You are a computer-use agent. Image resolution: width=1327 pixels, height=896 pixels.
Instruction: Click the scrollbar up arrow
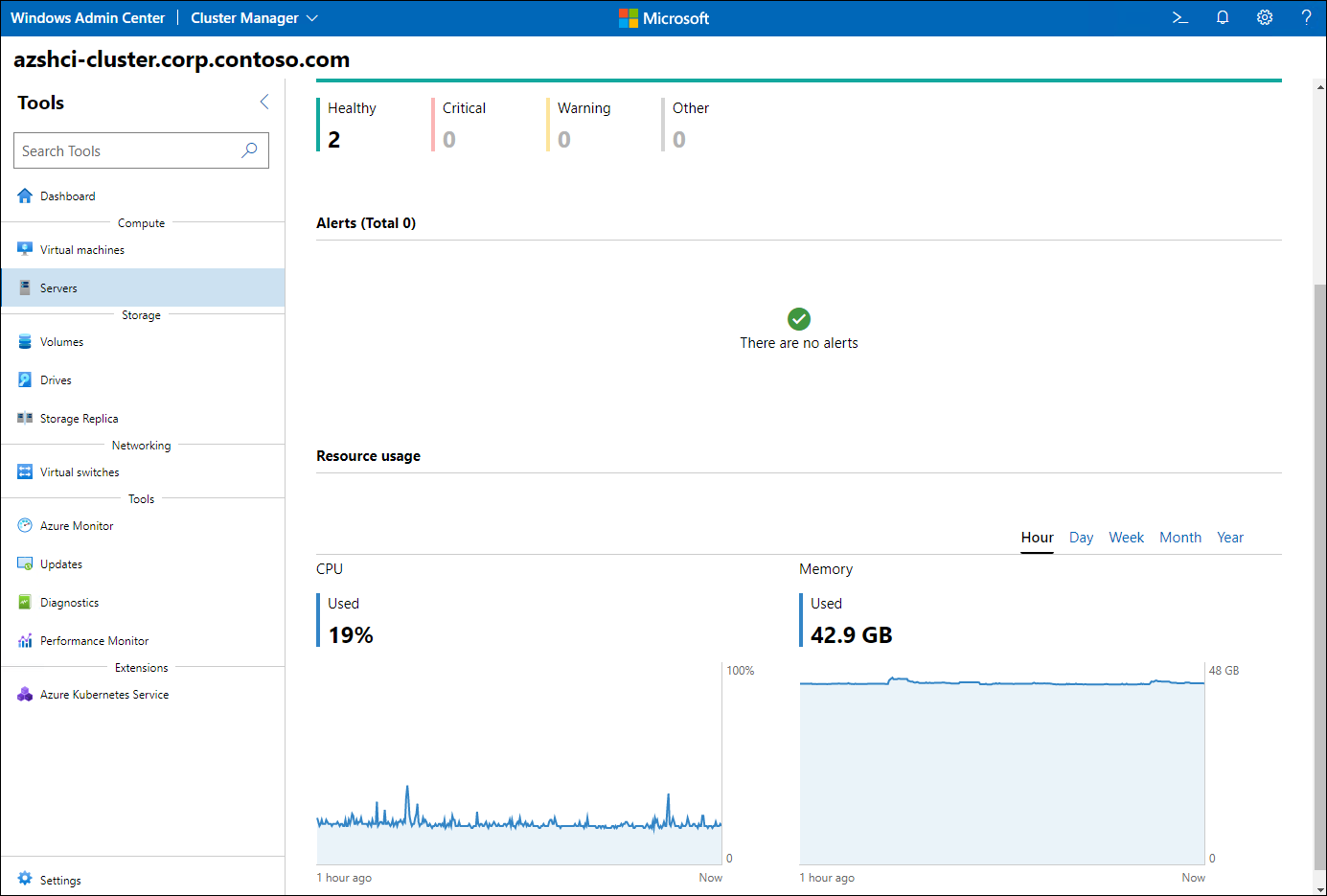pyautogui.click(x=1320, y=87)
